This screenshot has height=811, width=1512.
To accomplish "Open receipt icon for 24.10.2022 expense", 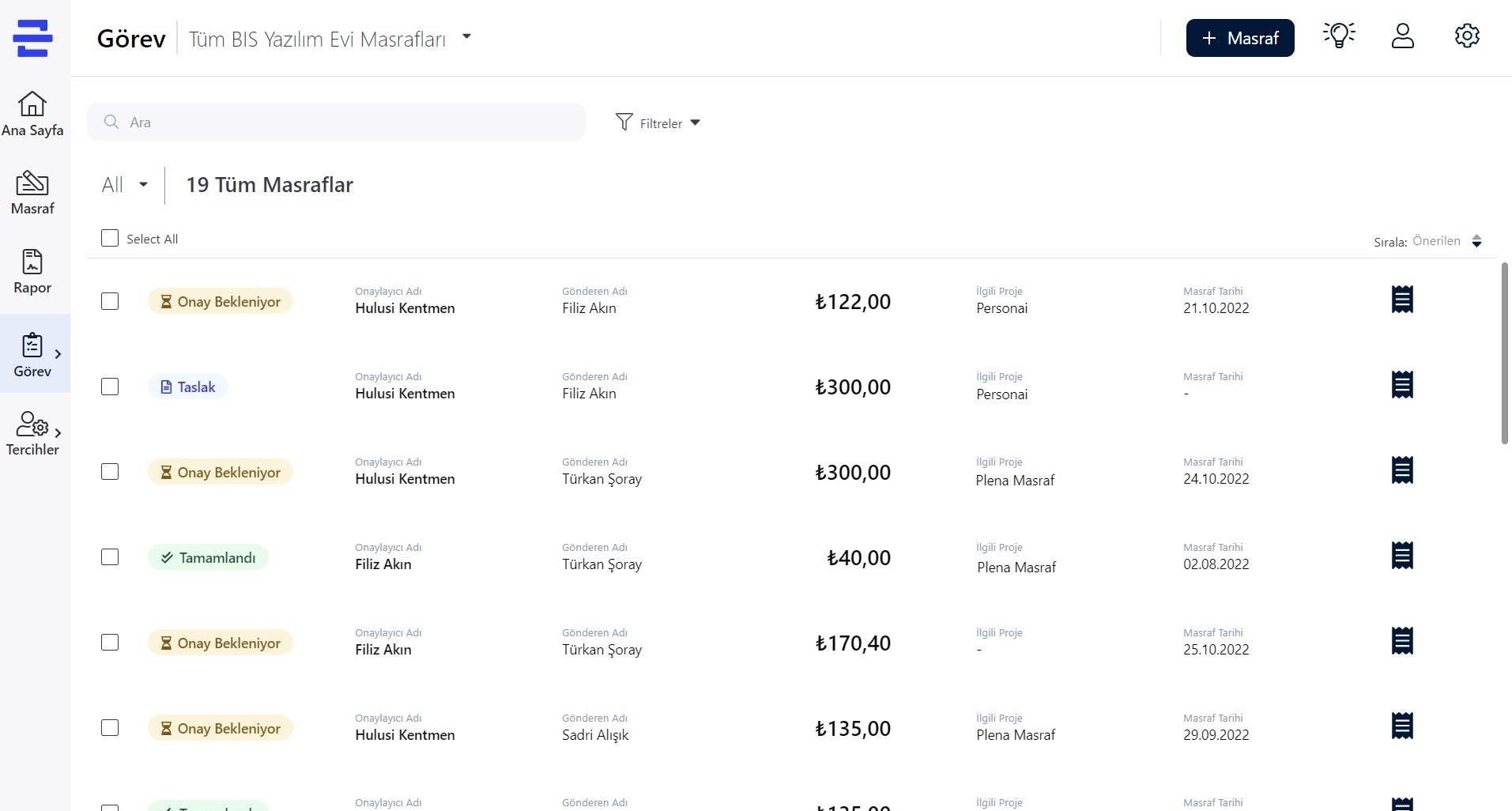I will [1402, 470].
